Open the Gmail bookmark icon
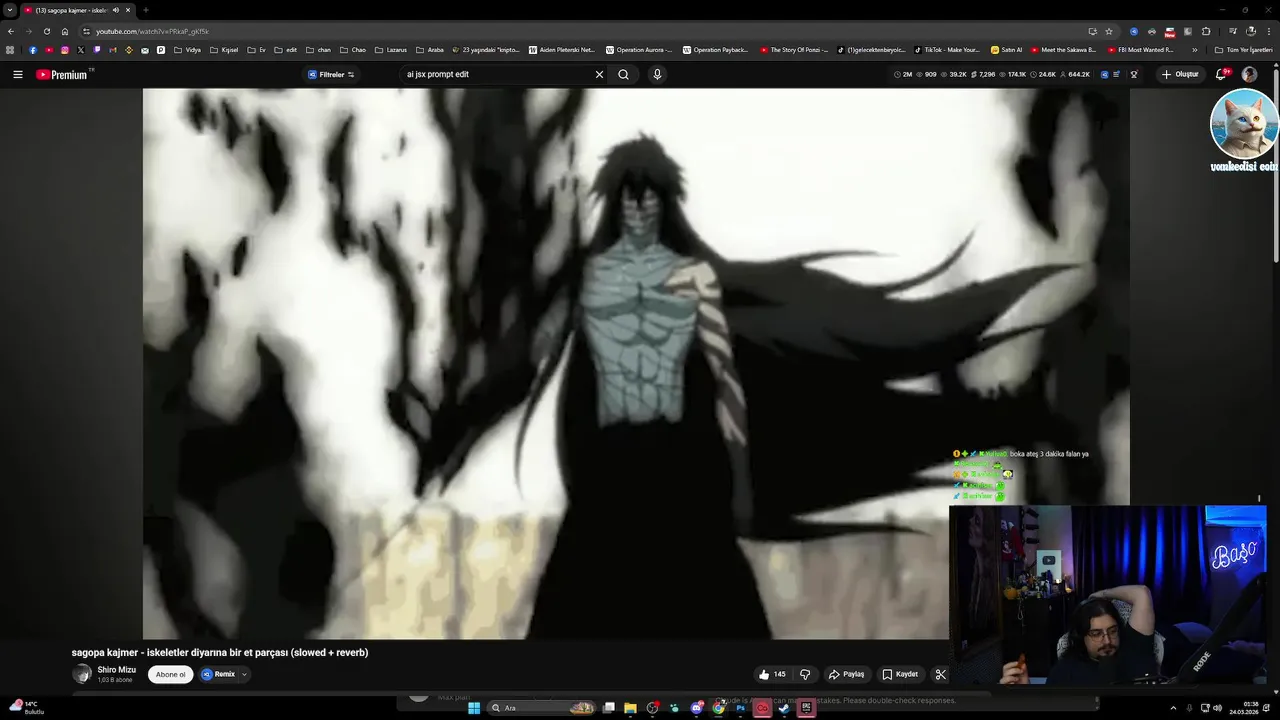The height and width of the screenshot is (720, 1280). pyautogui.click(x=113, y=49)
